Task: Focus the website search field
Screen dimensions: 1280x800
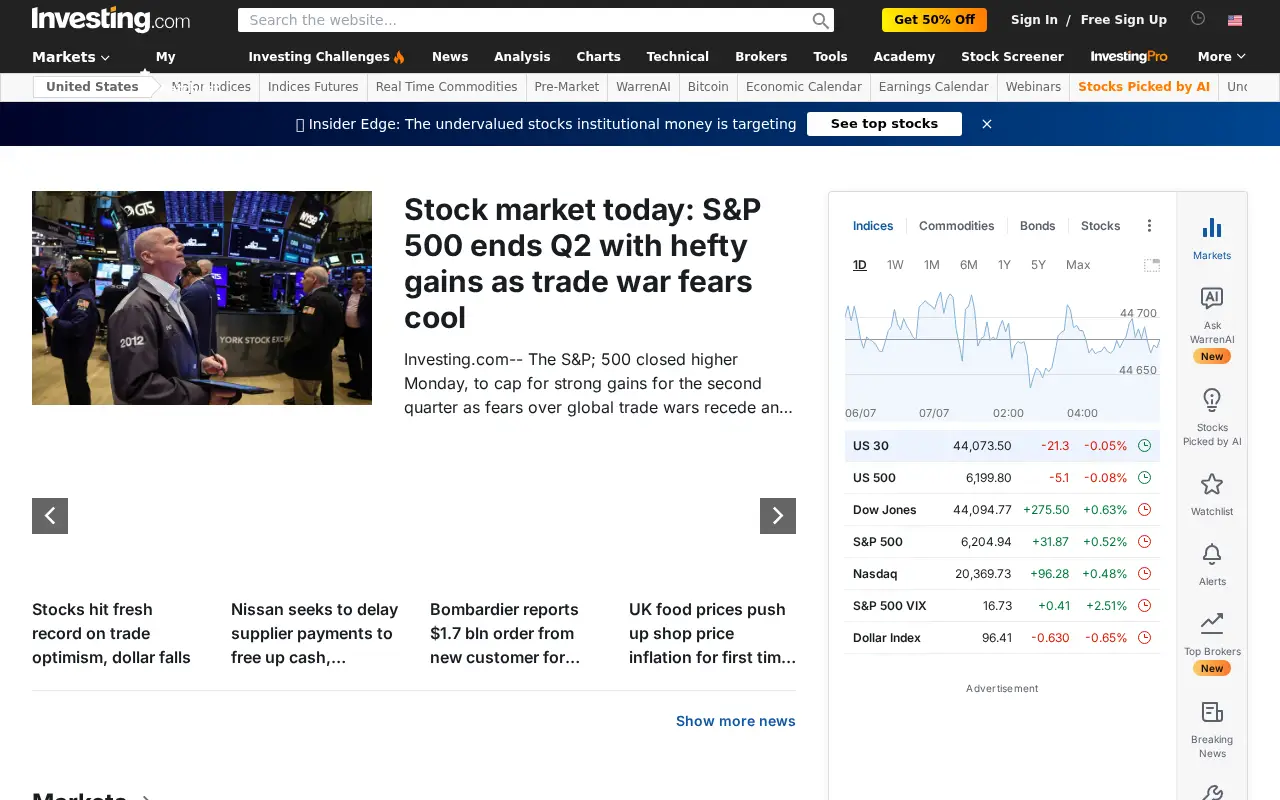Action: pyautogui.click(x=525, y=20)
